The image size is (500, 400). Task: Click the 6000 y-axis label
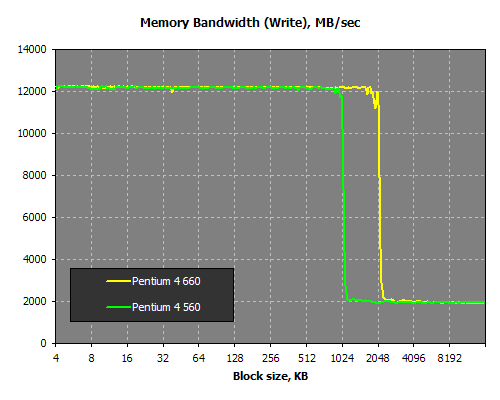pos(34,217)
